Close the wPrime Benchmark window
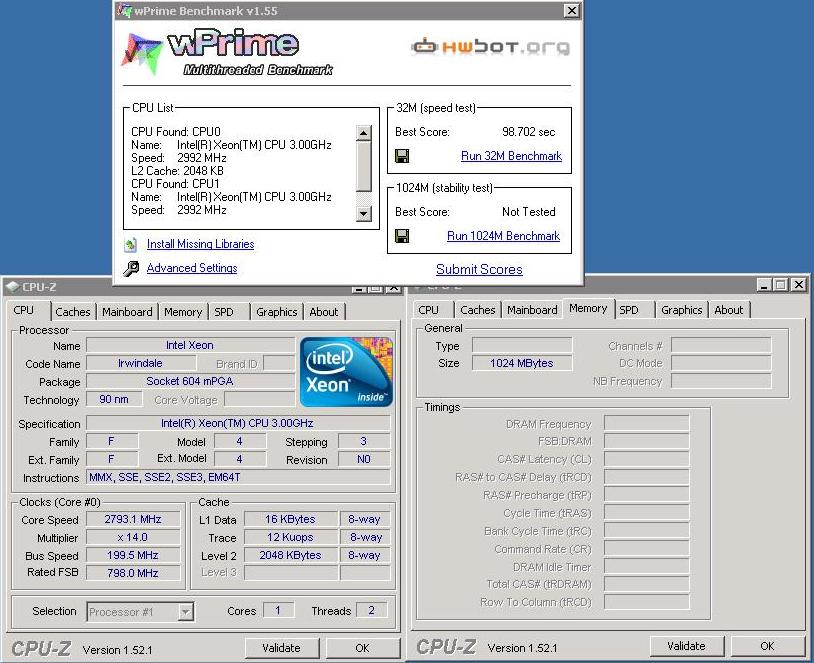The width and height of the screenshot is (814, 663). [x=572, y=10]
